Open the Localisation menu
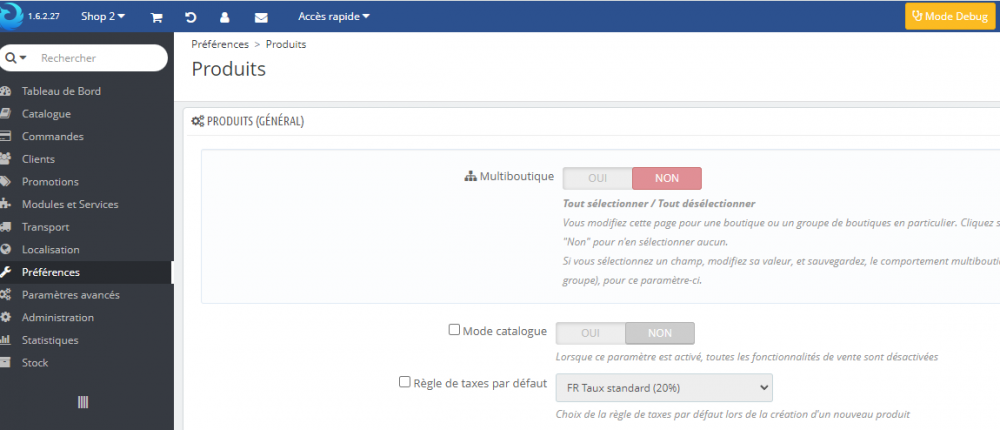 50,249
